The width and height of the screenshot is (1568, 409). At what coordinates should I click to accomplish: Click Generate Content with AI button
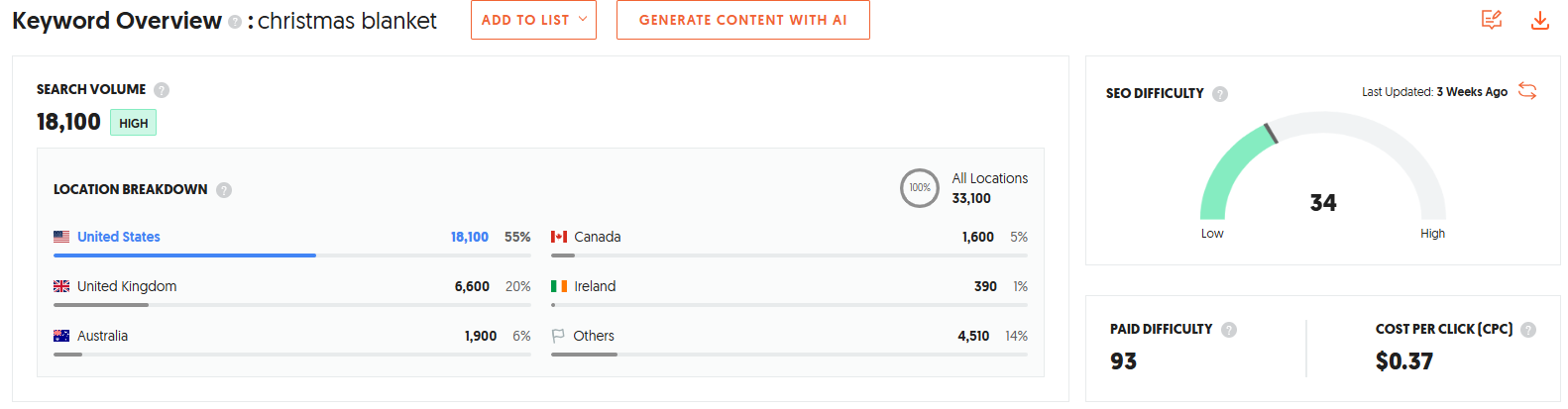[742, 20]
